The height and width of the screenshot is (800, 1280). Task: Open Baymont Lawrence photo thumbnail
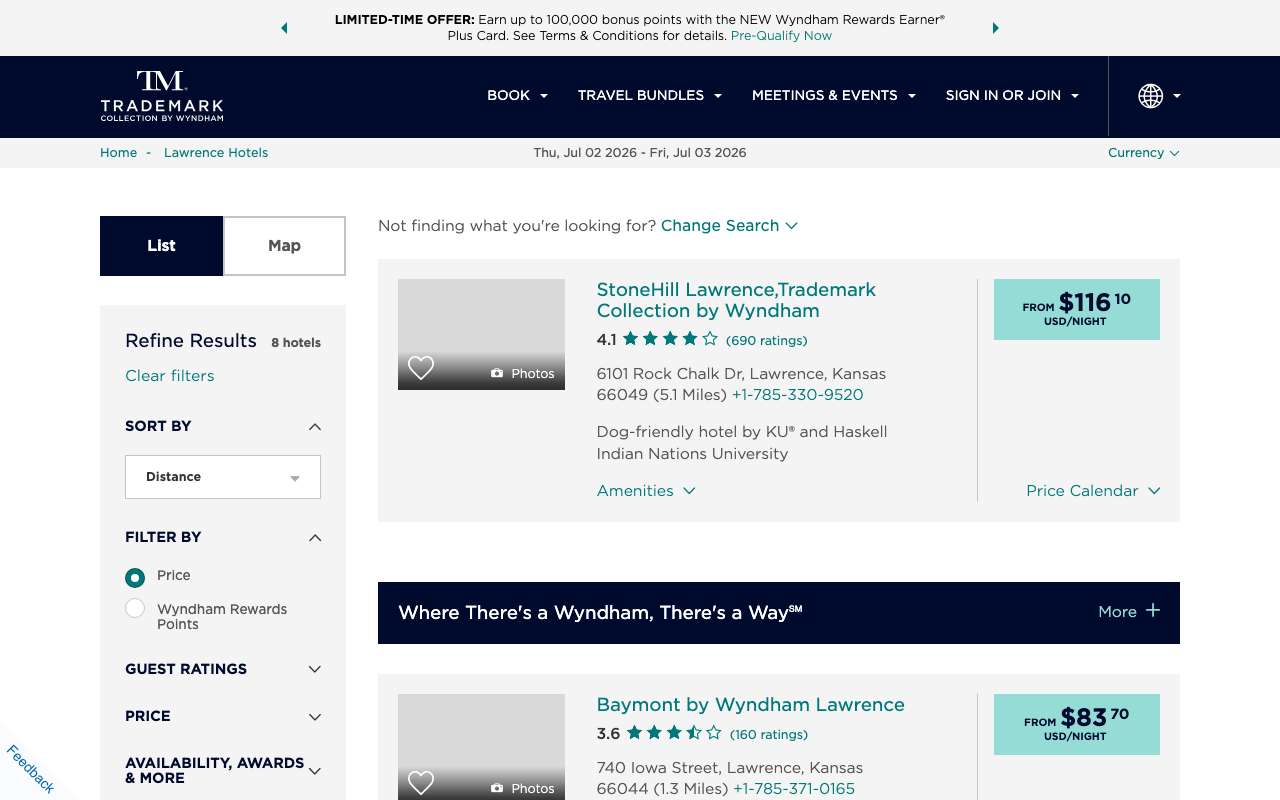481,747
